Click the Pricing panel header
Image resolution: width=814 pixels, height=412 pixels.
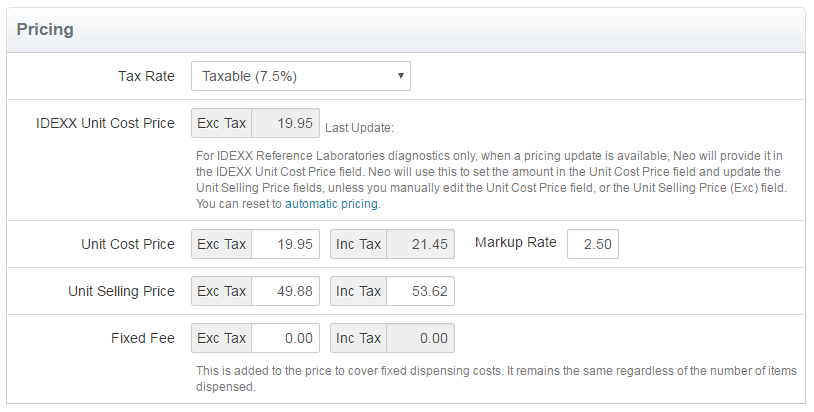(45, 29)
